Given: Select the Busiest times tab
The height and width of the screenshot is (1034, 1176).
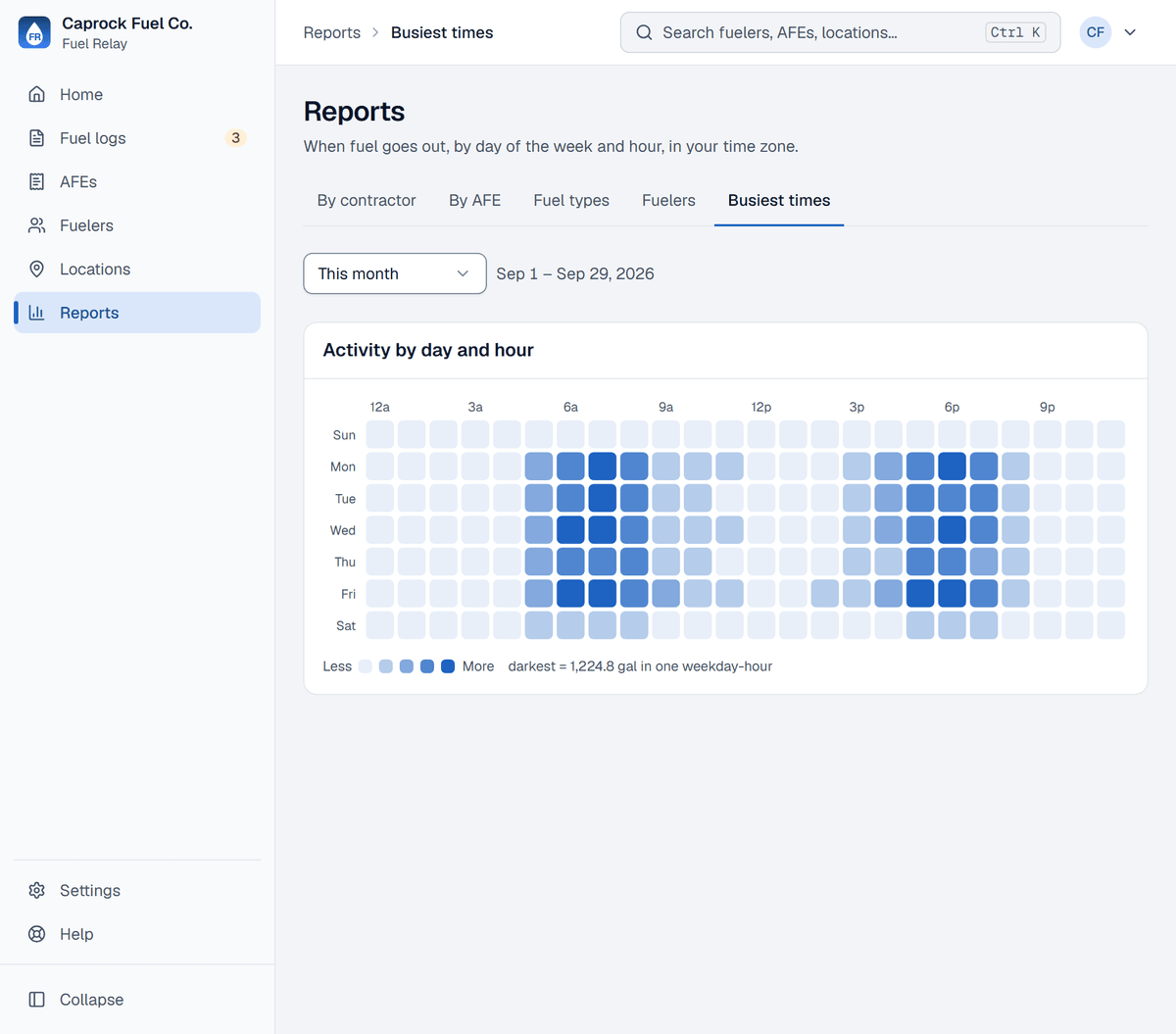Looking at the screenshot, I should click(779, 200).
